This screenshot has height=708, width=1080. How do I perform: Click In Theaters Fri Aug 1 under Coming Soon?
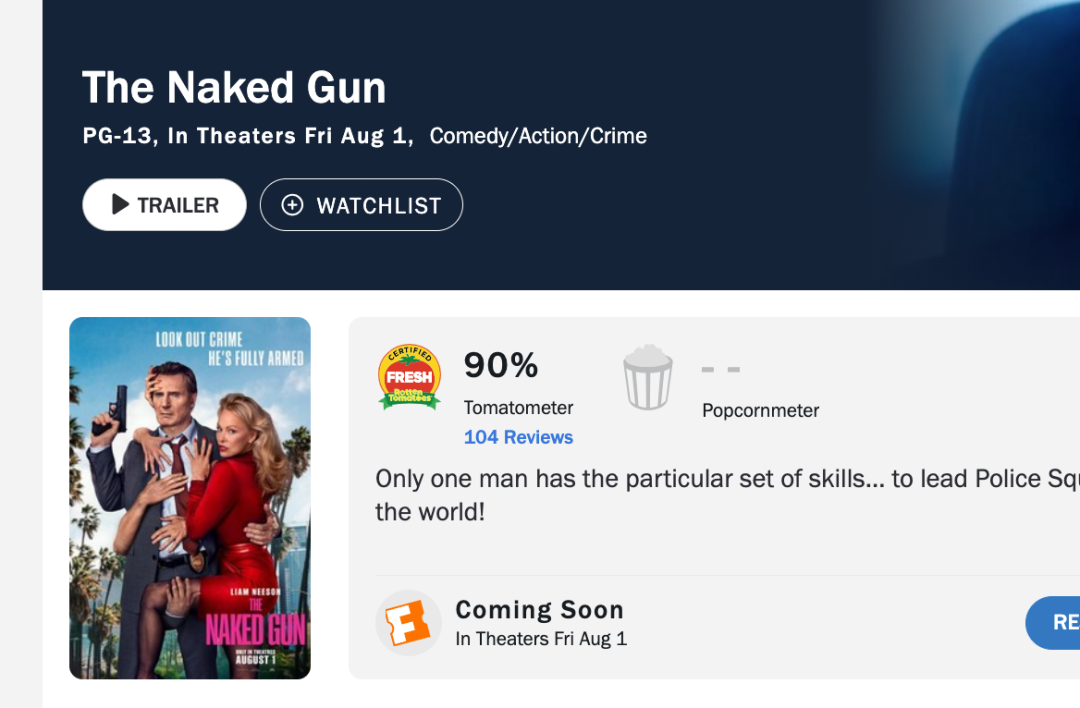(541, 639)
